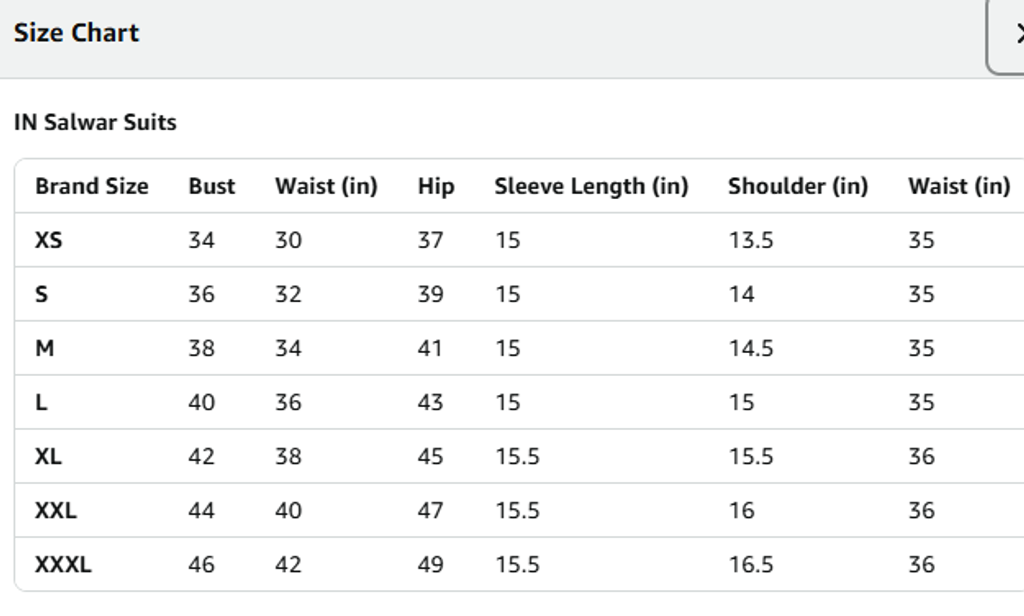Image resolution: width=1024 pixels, height=616 pixels.
Task: Click the XXXL brand size row label
Action: tap(63, 565)
